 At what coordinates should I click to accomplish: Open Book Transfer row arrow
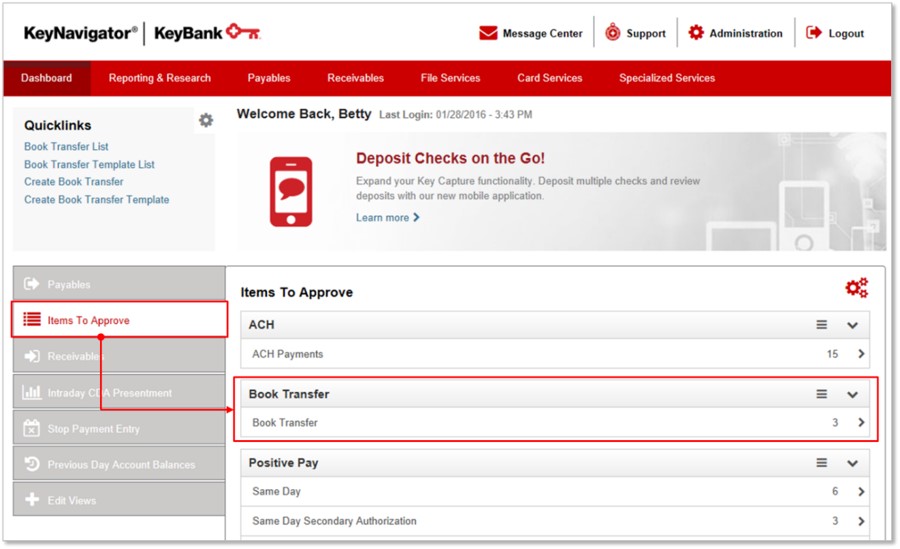pos(861,422)
